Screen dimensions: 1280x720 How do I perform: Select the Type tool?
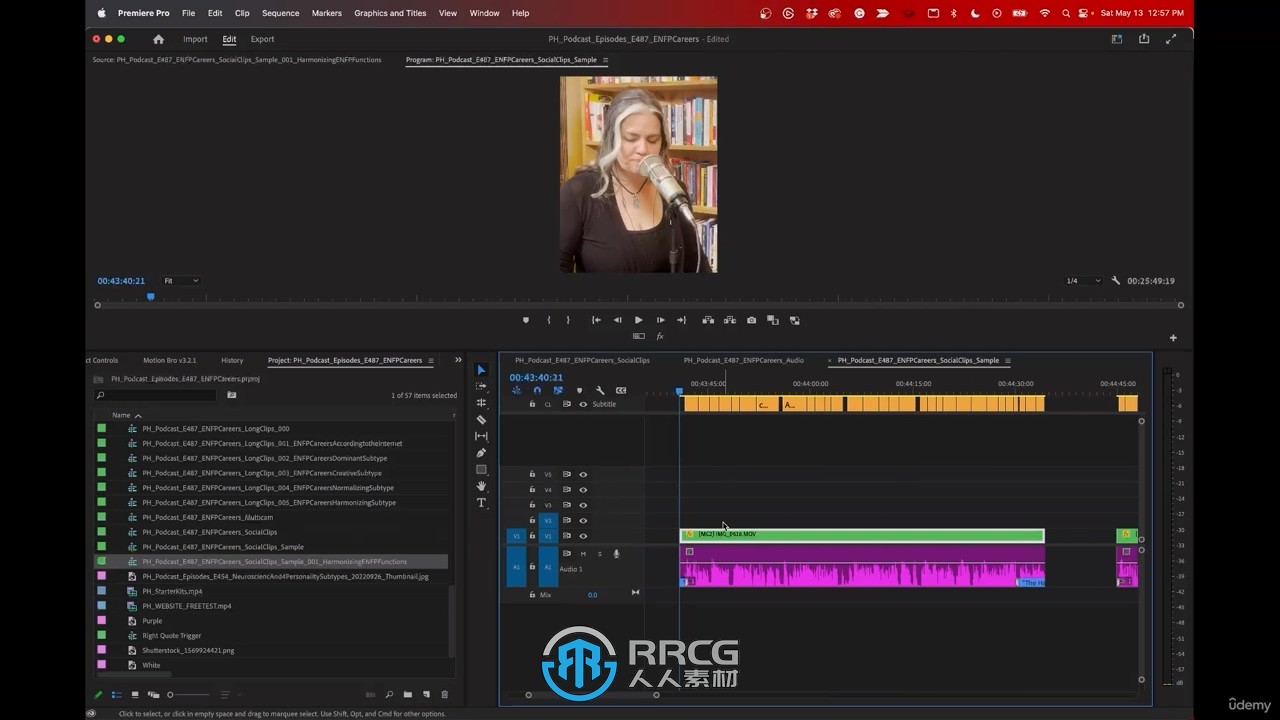pyautogui.click(x=481, y=503)
